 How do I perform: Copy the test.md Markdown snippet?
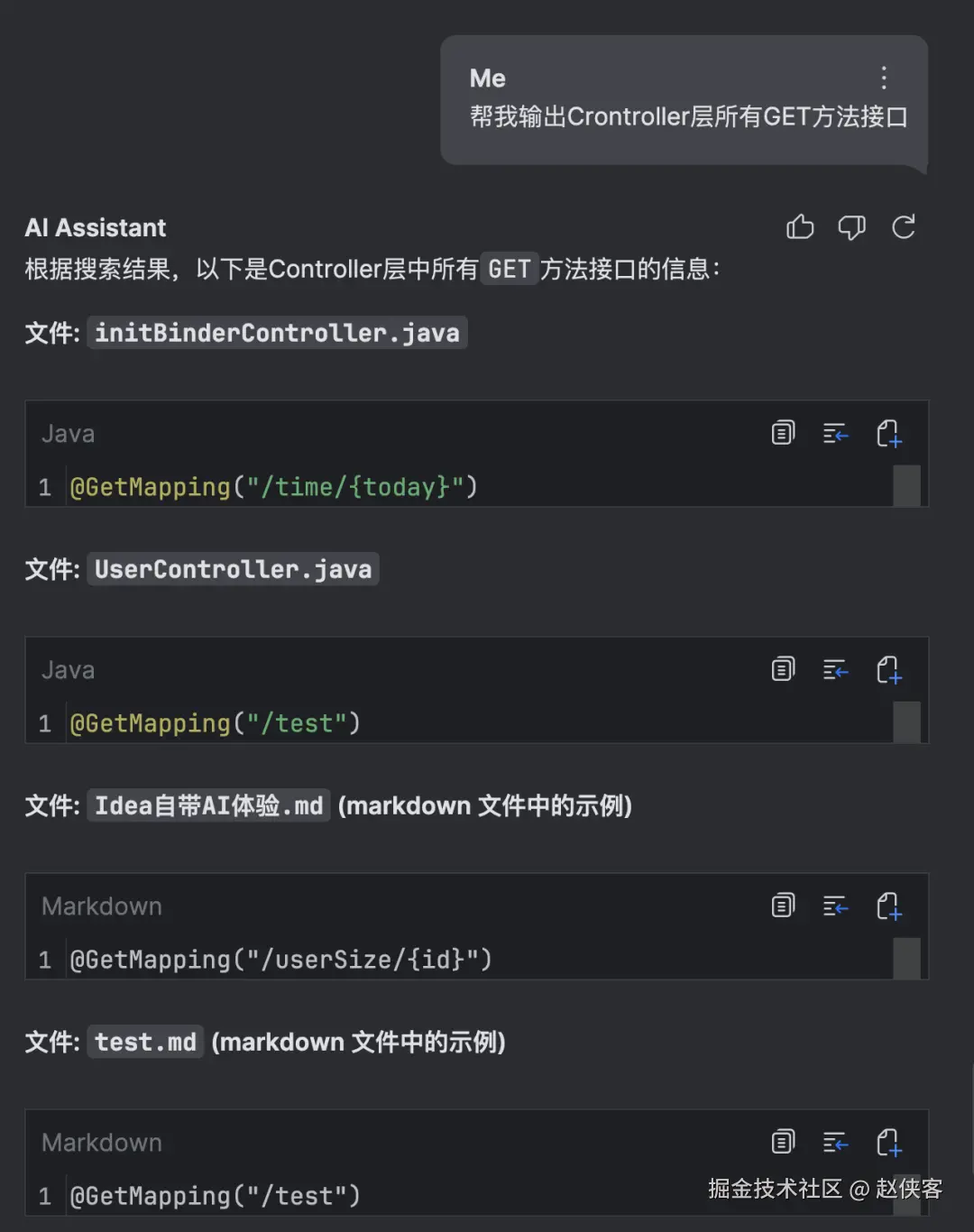(783, 1142)
